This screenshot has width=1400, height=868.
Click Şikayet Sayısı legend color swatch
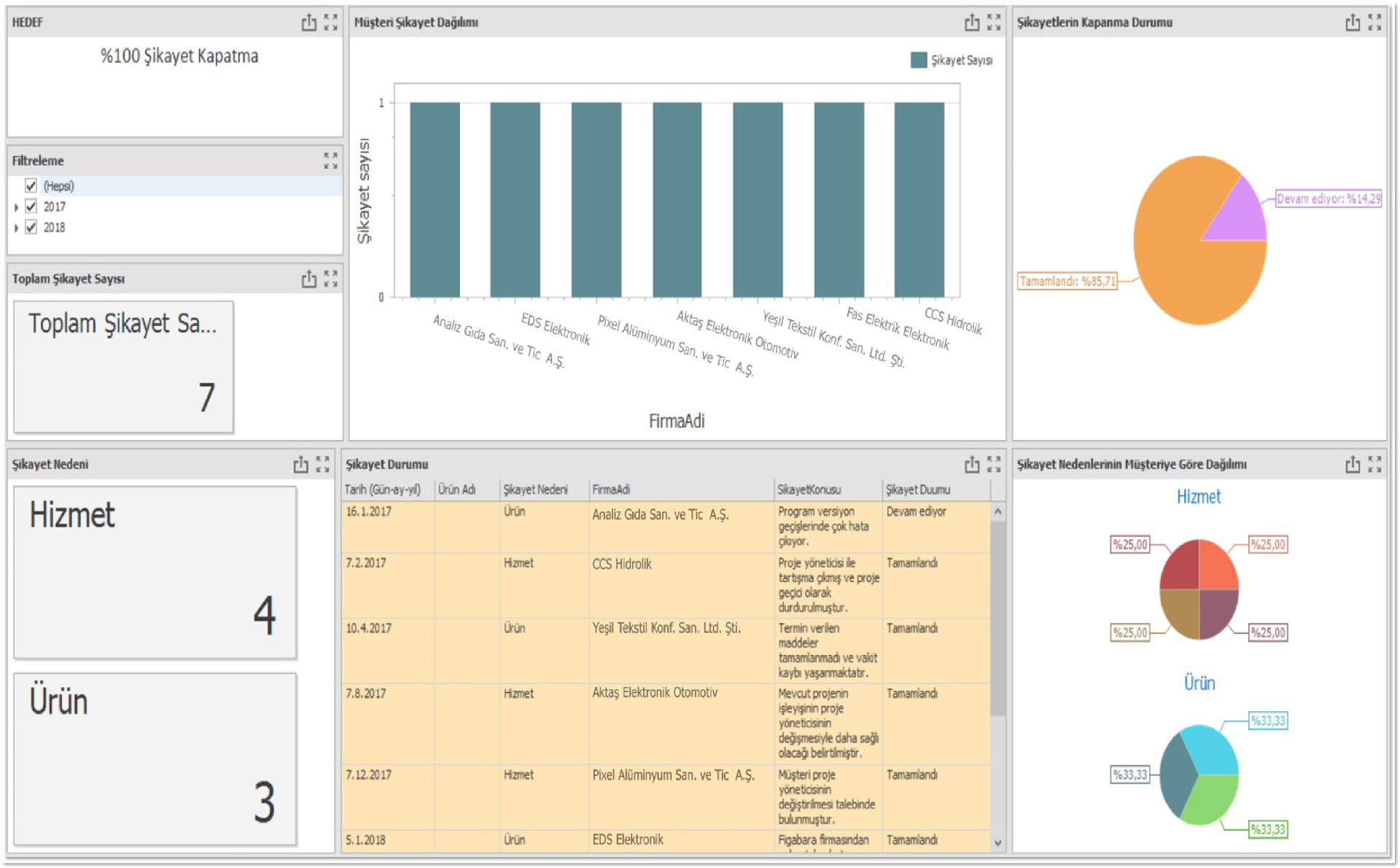919,61
